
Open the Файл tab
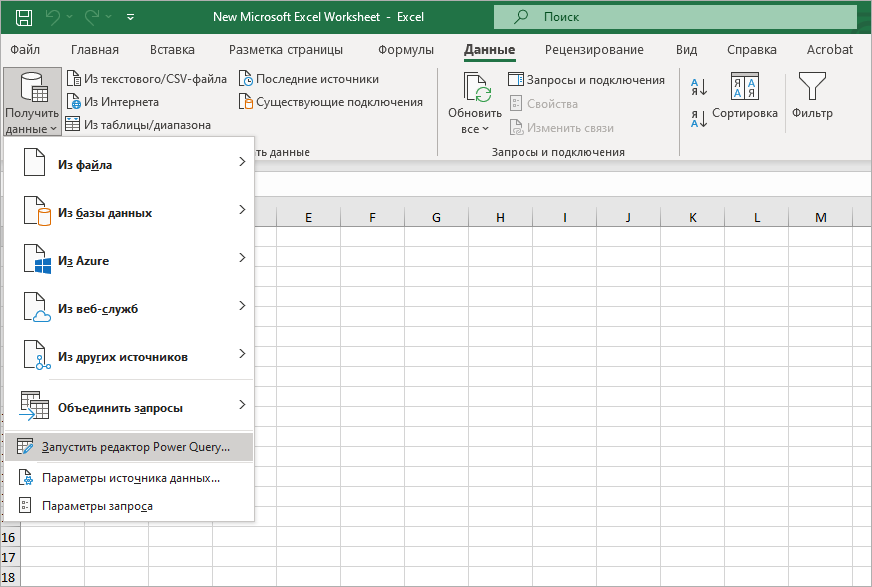(x=25, y=49)
